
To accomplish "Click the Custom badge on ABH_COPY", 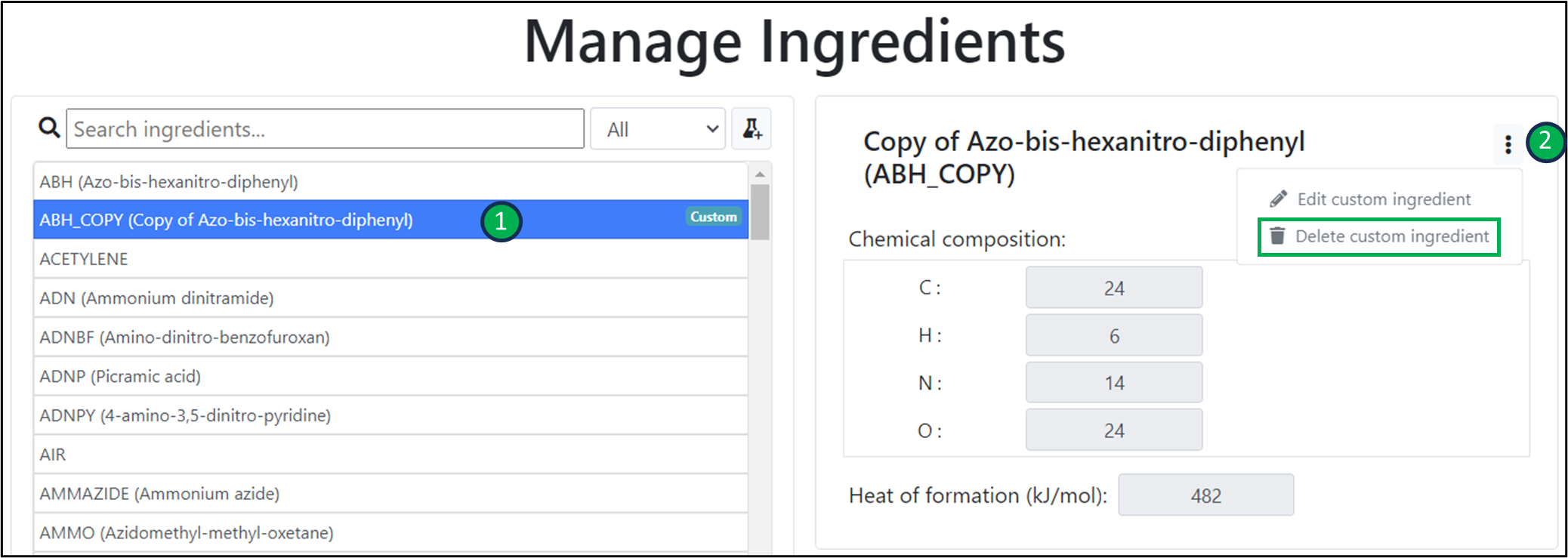I will (713, 217).
